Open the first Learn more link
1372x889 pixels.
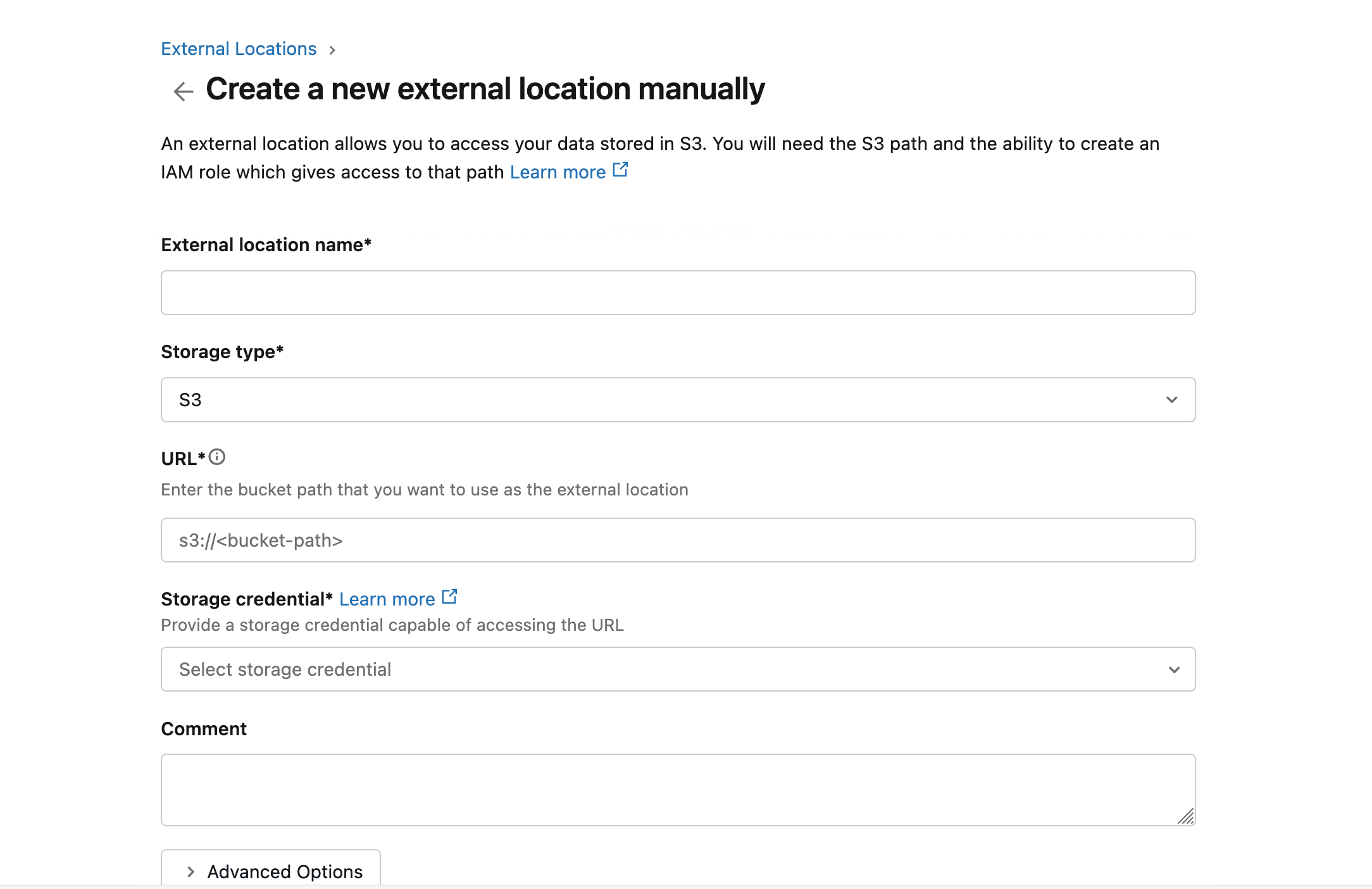557,171
